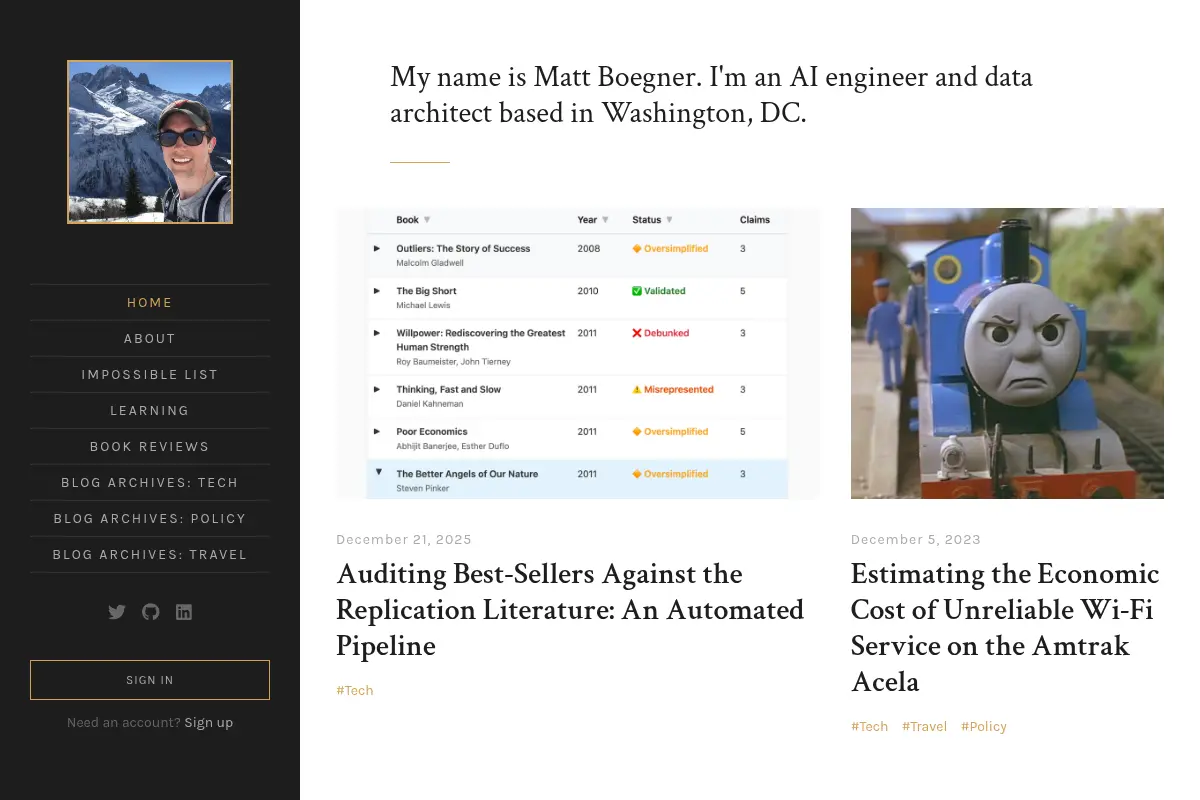Click the book audit table thumbnail
Image resolution: width=1200 pixels, height=800 pixels.
tap(578, 353)
